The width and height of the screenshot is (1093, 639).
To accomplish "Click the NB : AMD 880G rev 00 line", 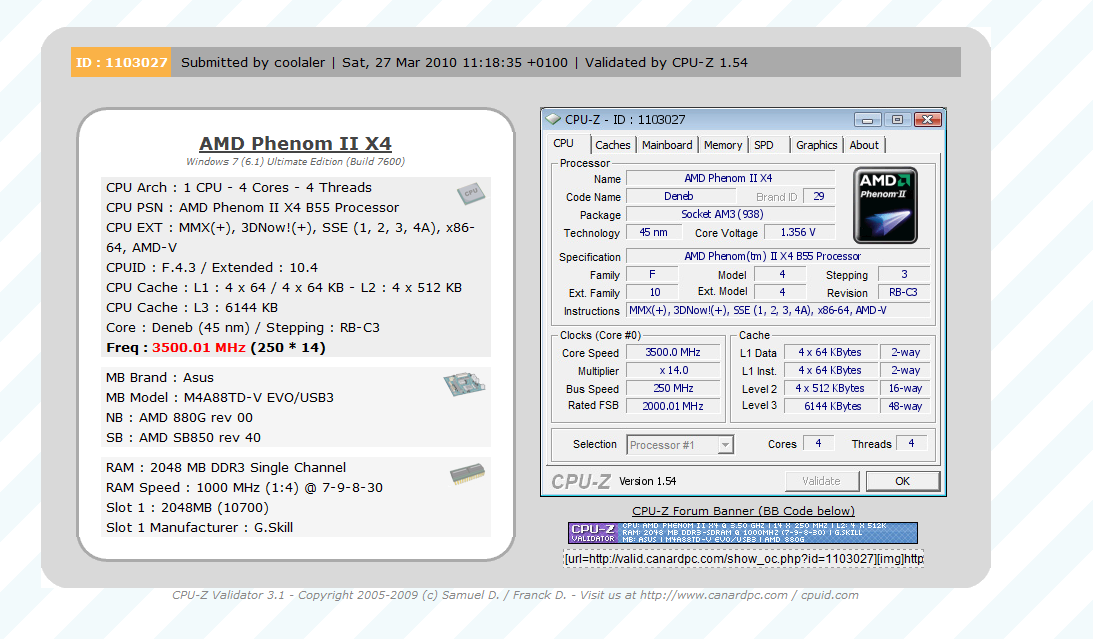I will [x=179, y=417].
